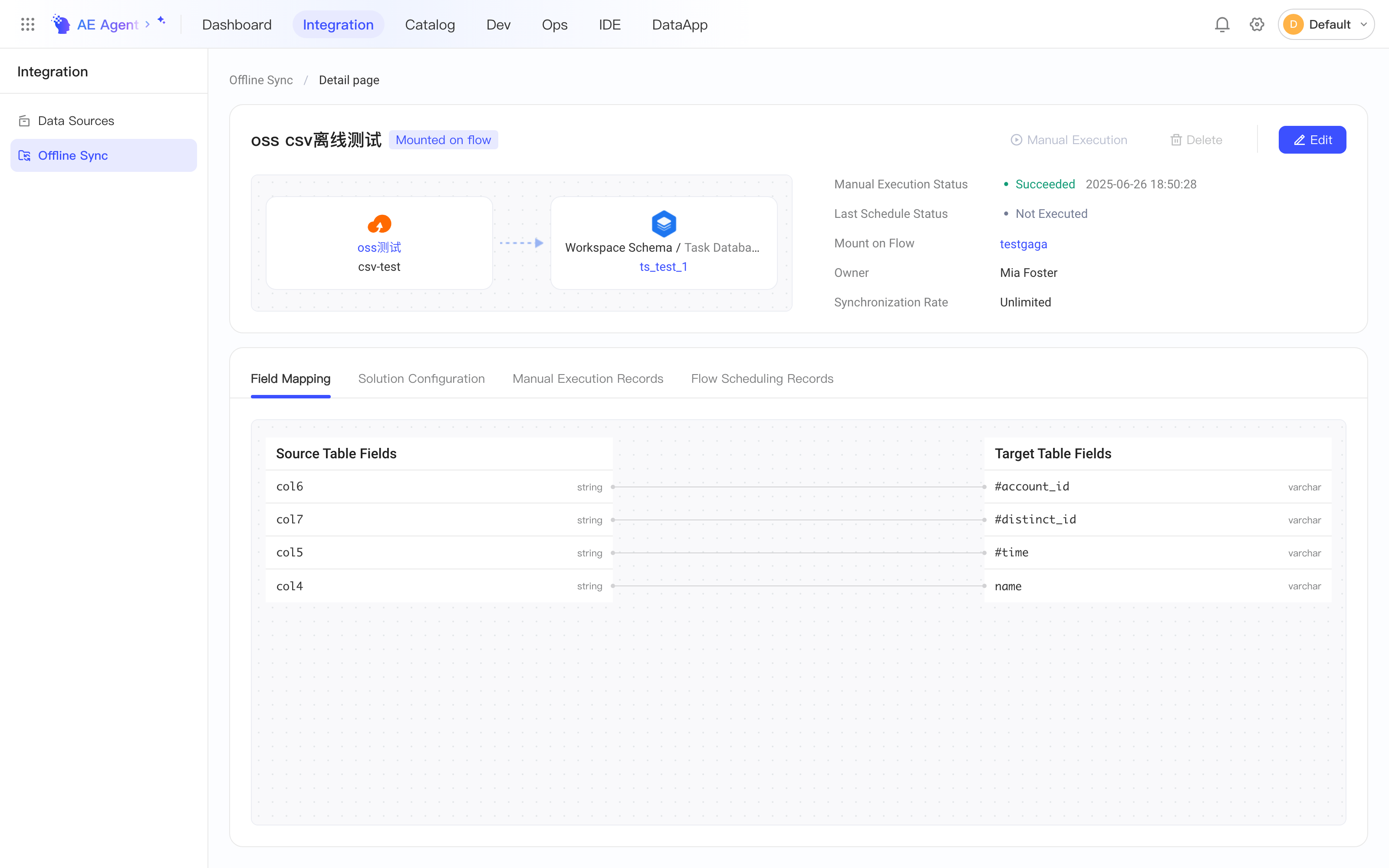Click the Data Sources sidebar icon
The height and width of the screenshot is (868, 1389).
24,121
